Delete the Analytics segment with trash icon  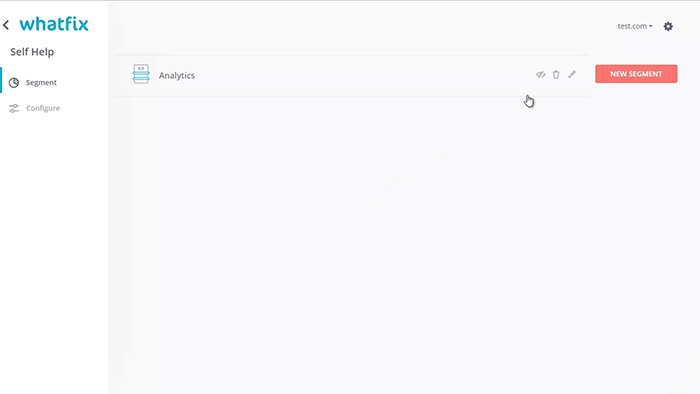coord(556,75)
